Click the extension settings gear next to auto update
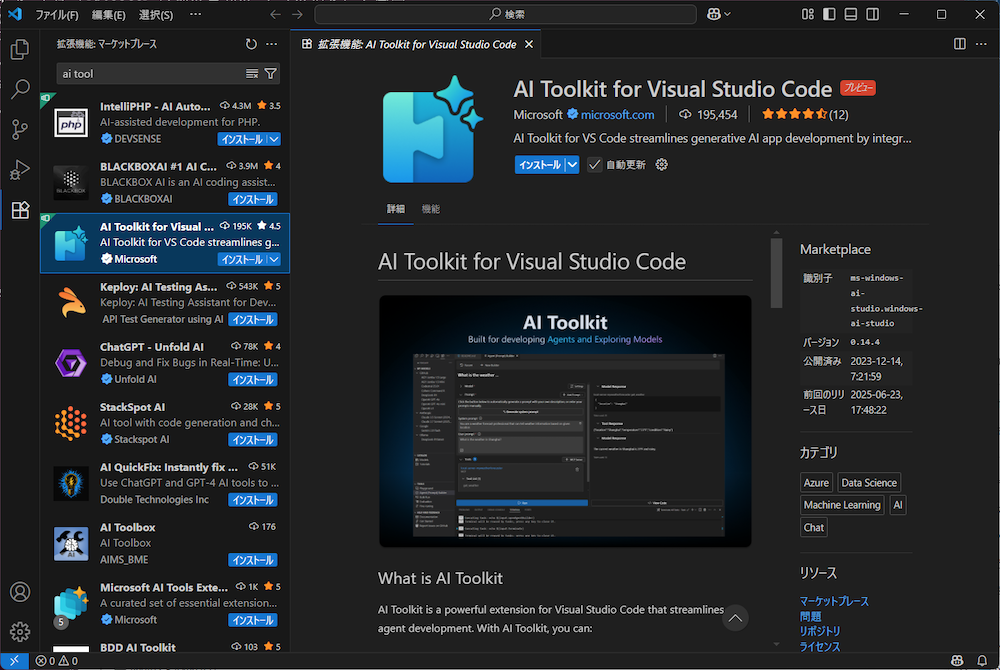Image resolution: width=1000 pixels, height=670 pixels. click(661, 165)
